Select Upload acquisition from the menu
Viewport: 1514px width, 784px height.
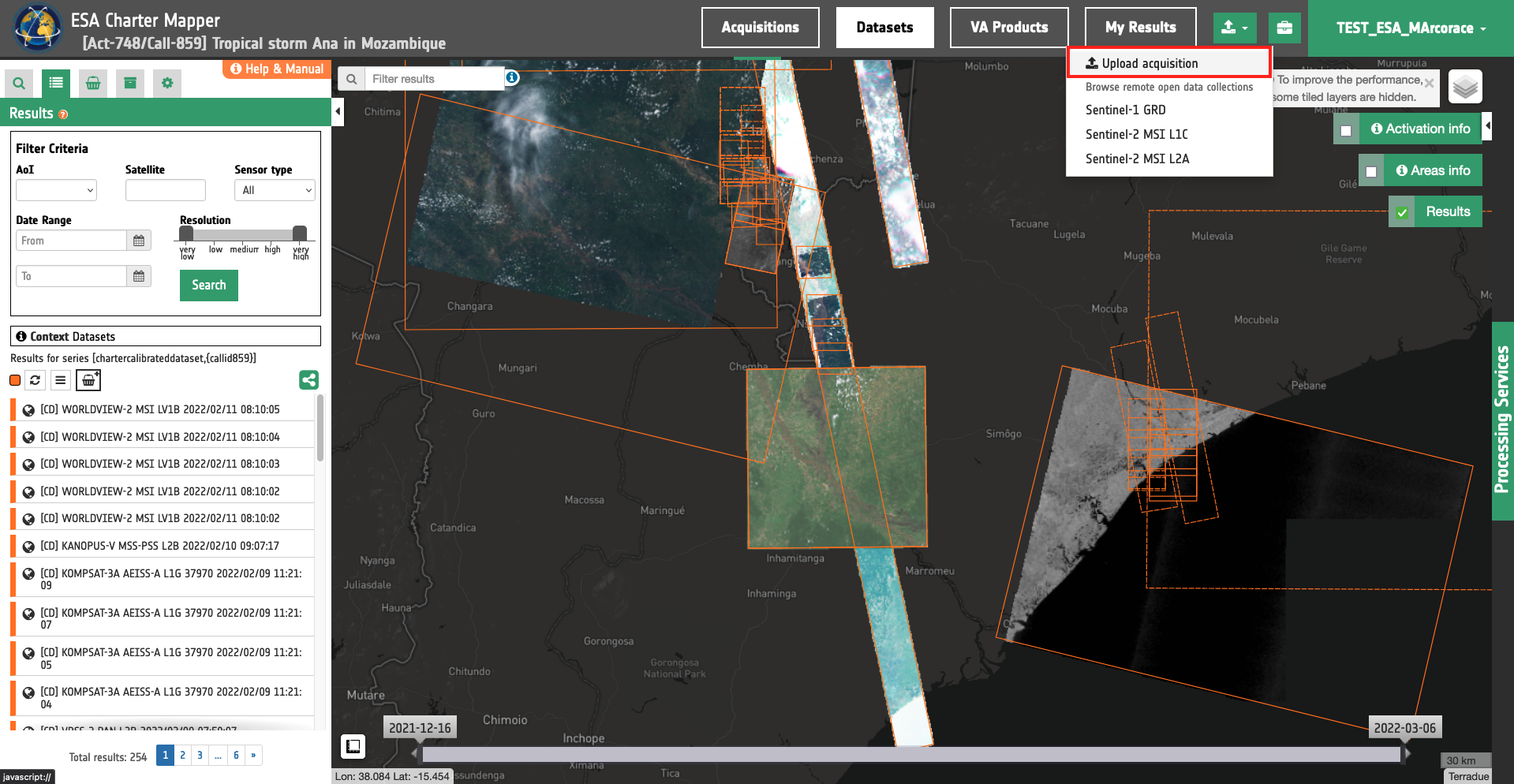1168,63
